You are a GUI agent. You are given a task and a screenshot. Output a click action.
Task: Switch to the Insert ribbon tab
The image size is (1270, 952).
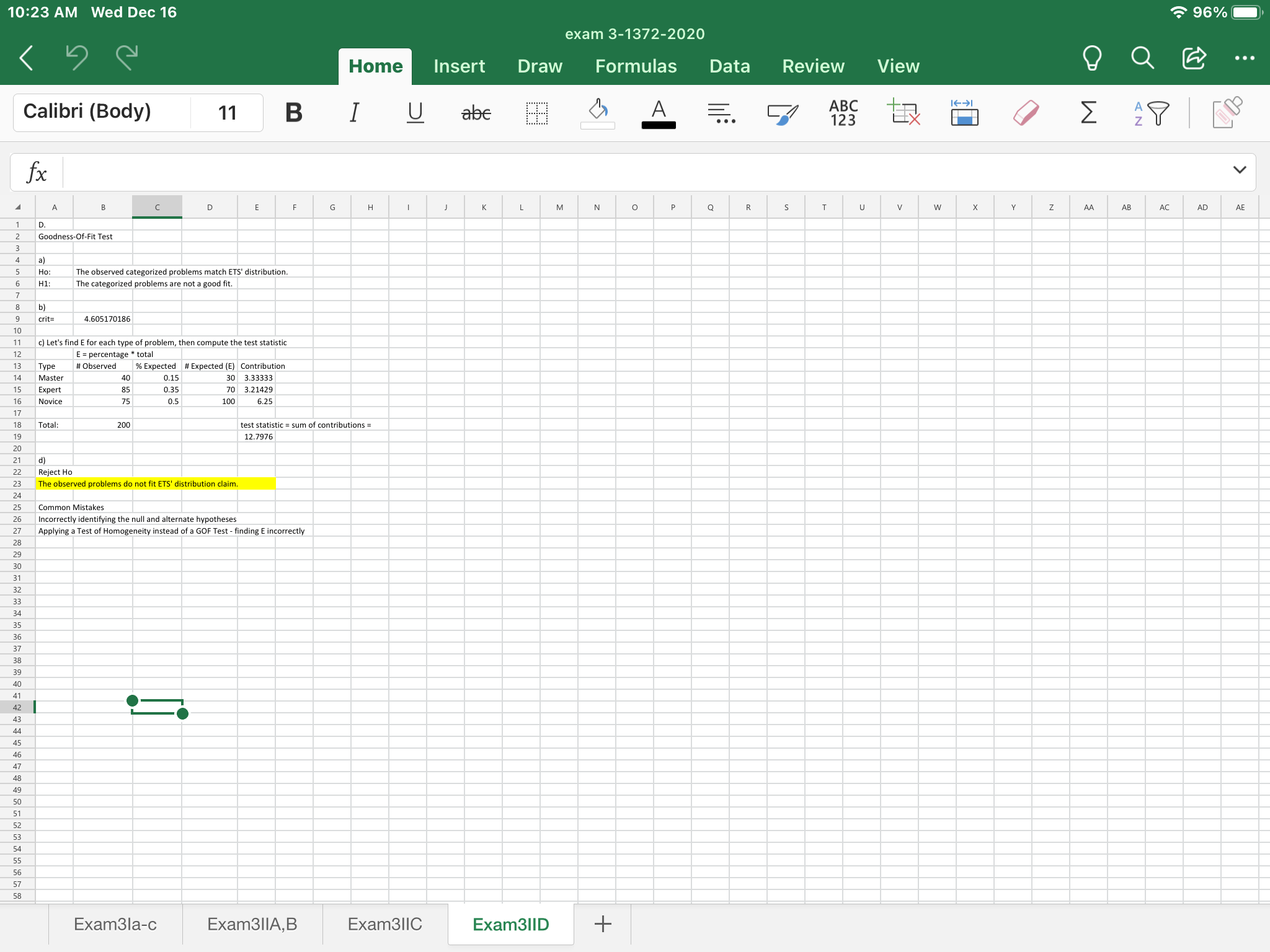pyautogui.click(x=459, y=66)
